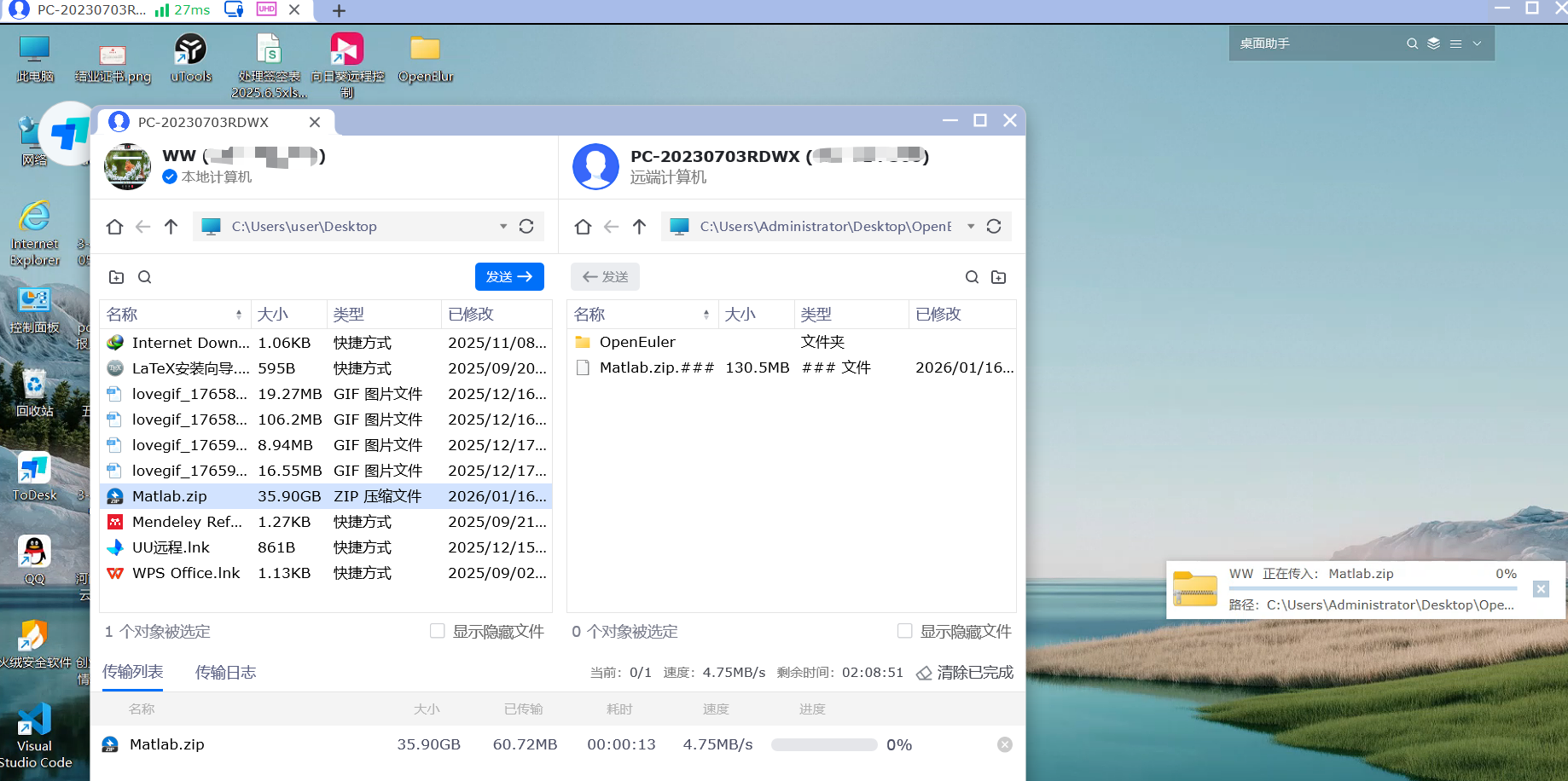Search files in remote panel

click(972, 277)
